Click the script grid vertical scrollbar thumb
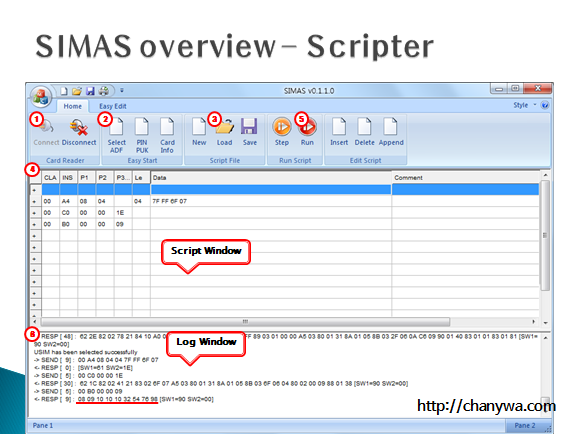 [545, 235]
